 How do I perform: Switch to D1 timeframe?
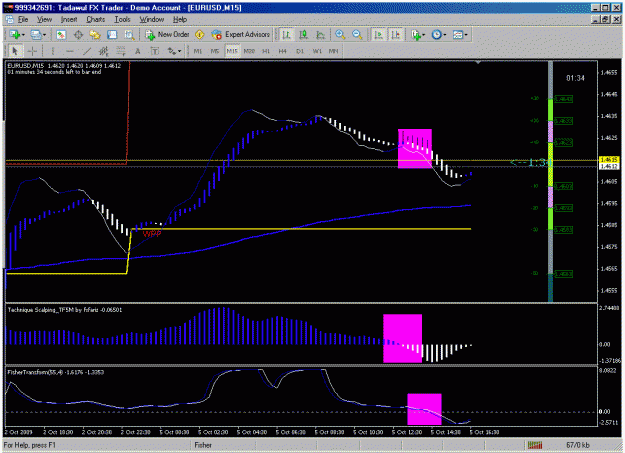click(300, 51)
